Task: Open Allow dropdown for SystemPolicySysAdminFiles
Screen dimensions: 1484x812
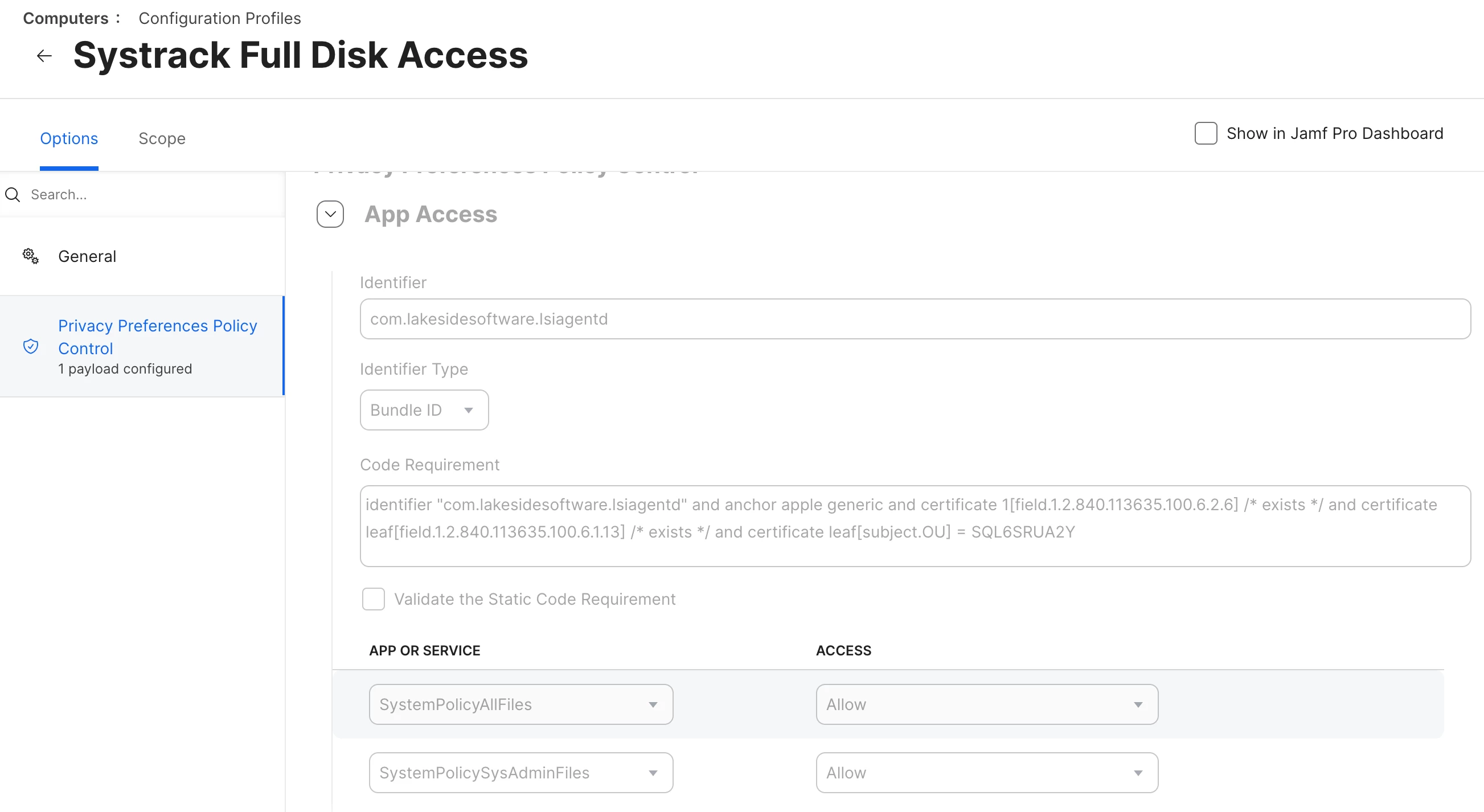Action: (x=986, y=773)
